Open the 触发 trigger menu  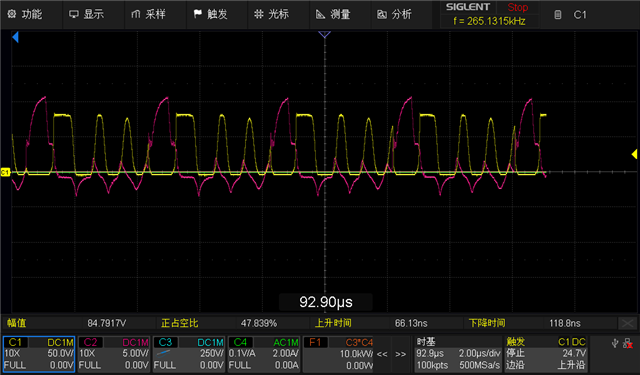pyautogui.click(x=211, y=14)
